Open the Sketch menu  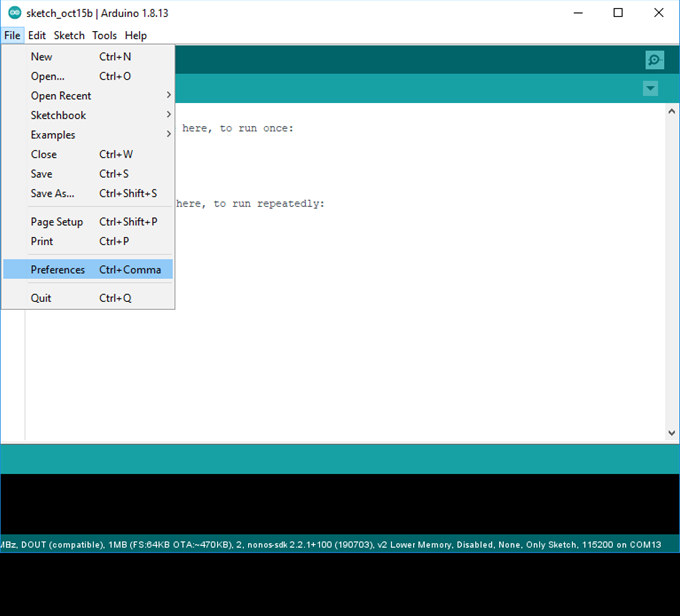69,35
